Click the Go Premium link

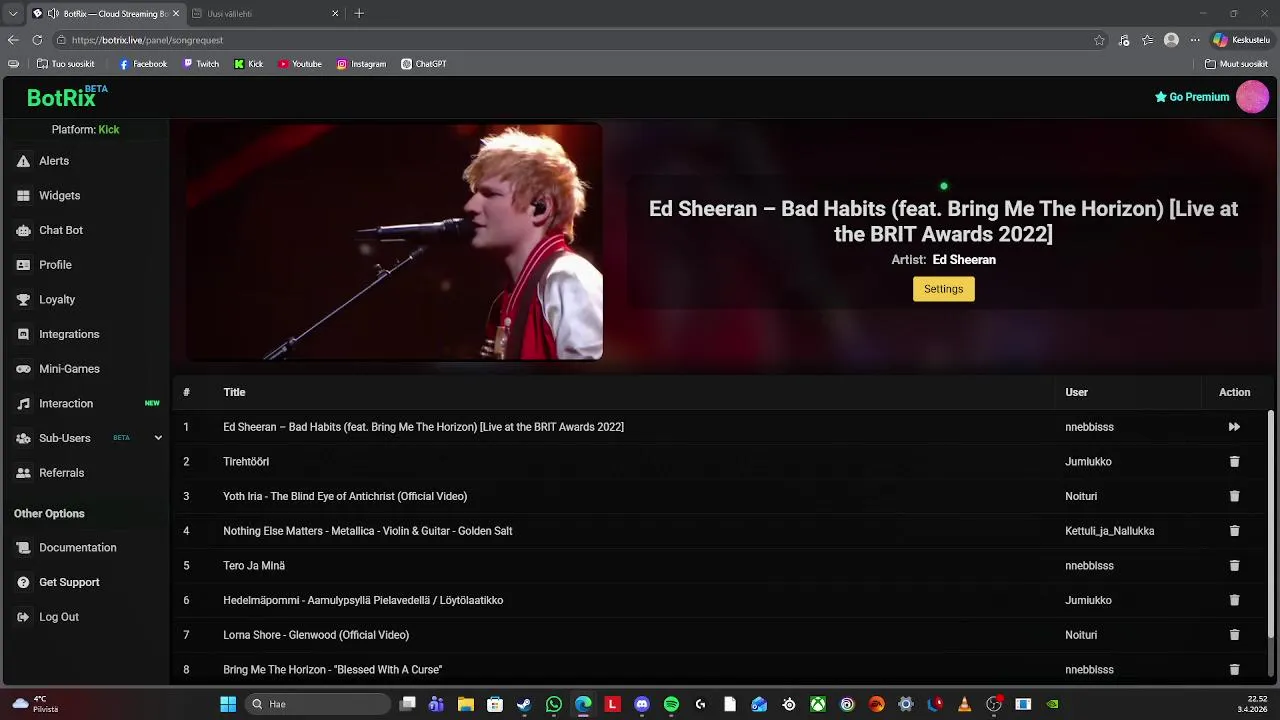(x=1192, y=97)
